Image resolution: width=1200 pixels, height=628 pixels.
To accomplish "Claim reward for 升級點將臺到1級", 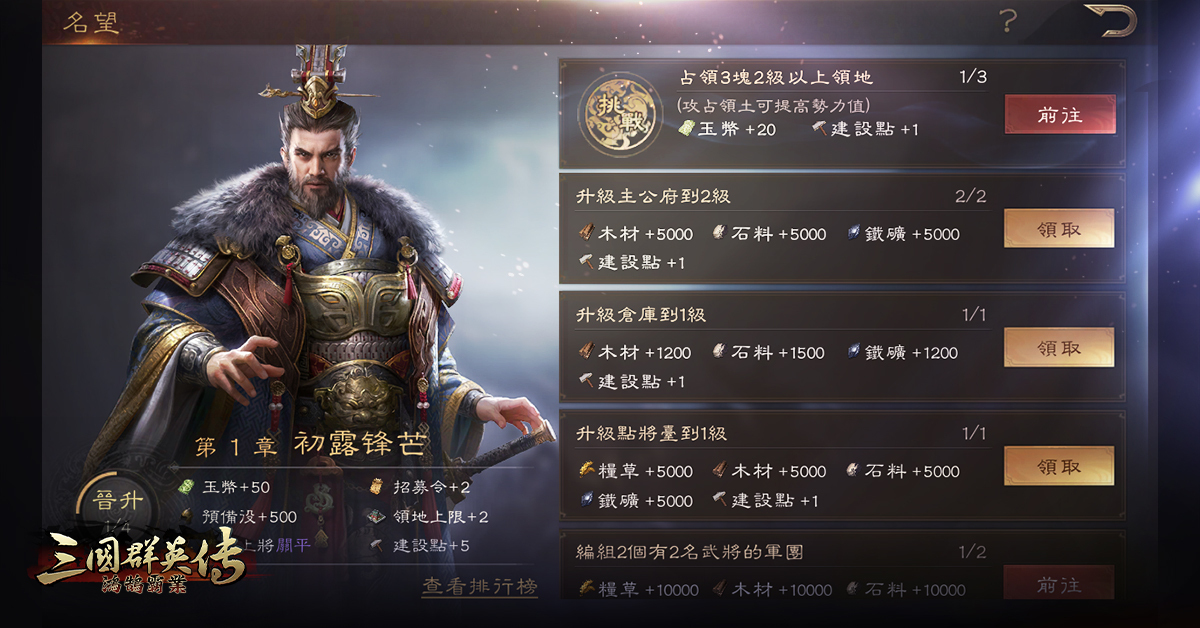I will point(1059,467).
